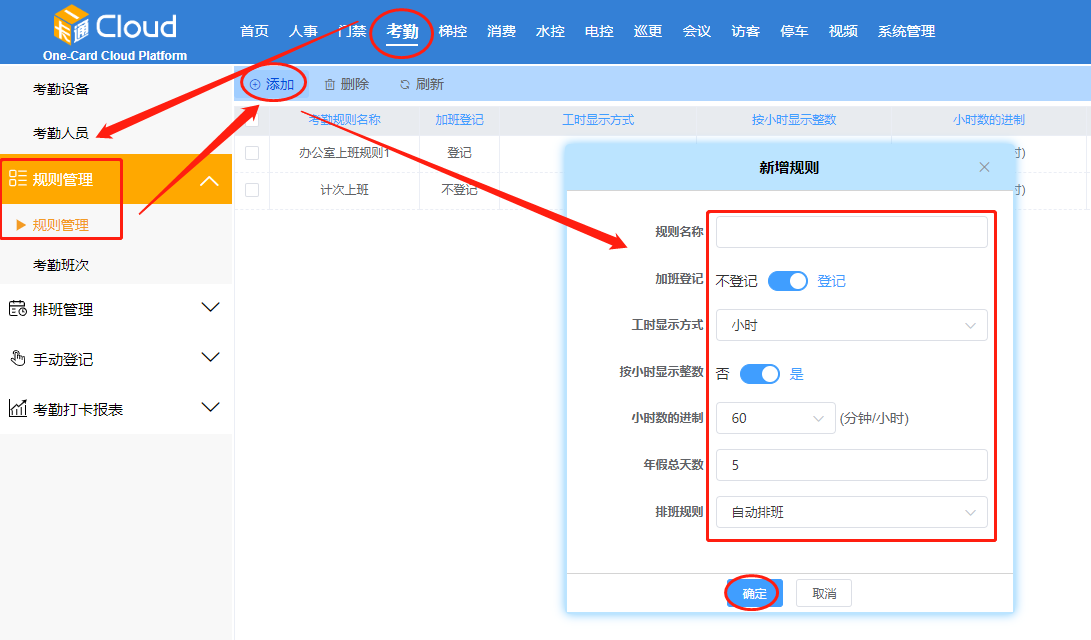Switch to the 系统管理 top menu
The width and height of the screenshot is (1091, 640).
(x=906, y=31)
